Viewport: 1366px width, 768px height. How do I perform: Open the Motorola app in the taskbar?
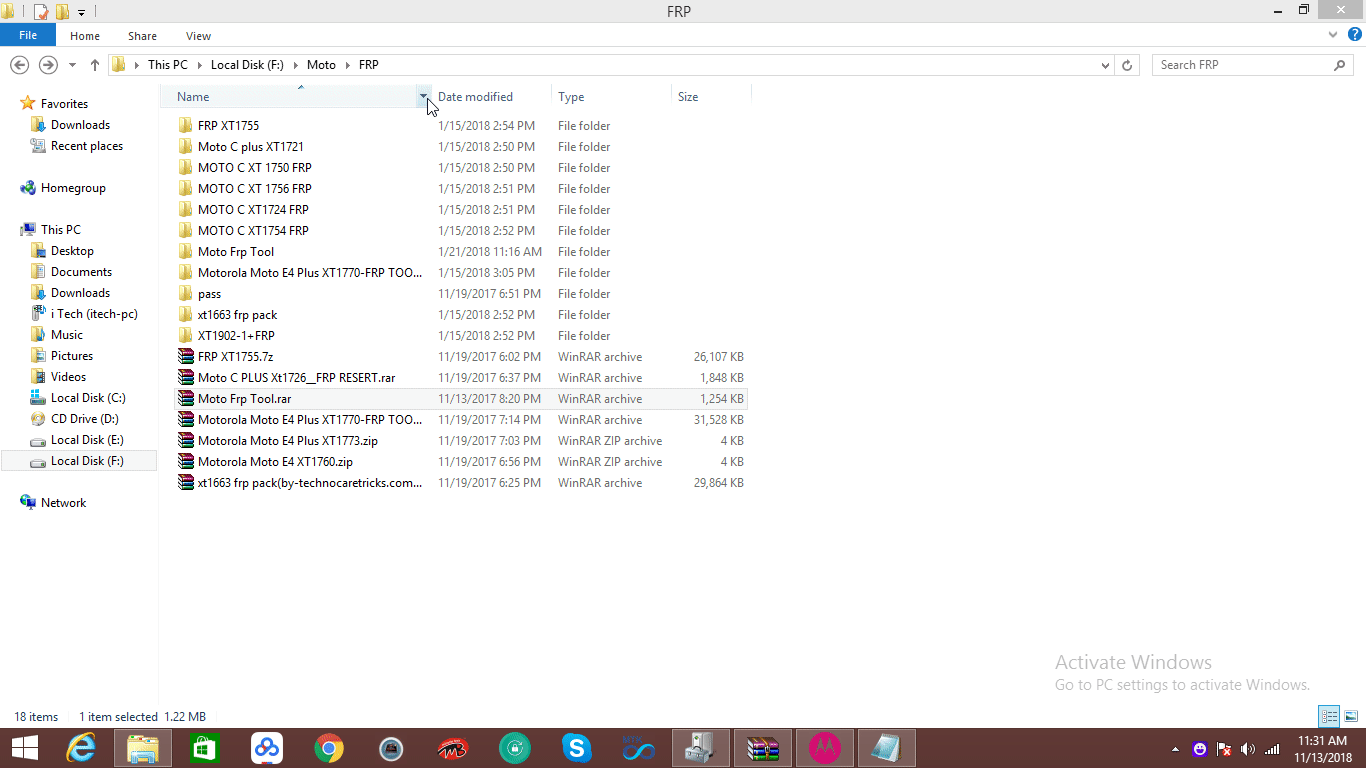(825, 748)
